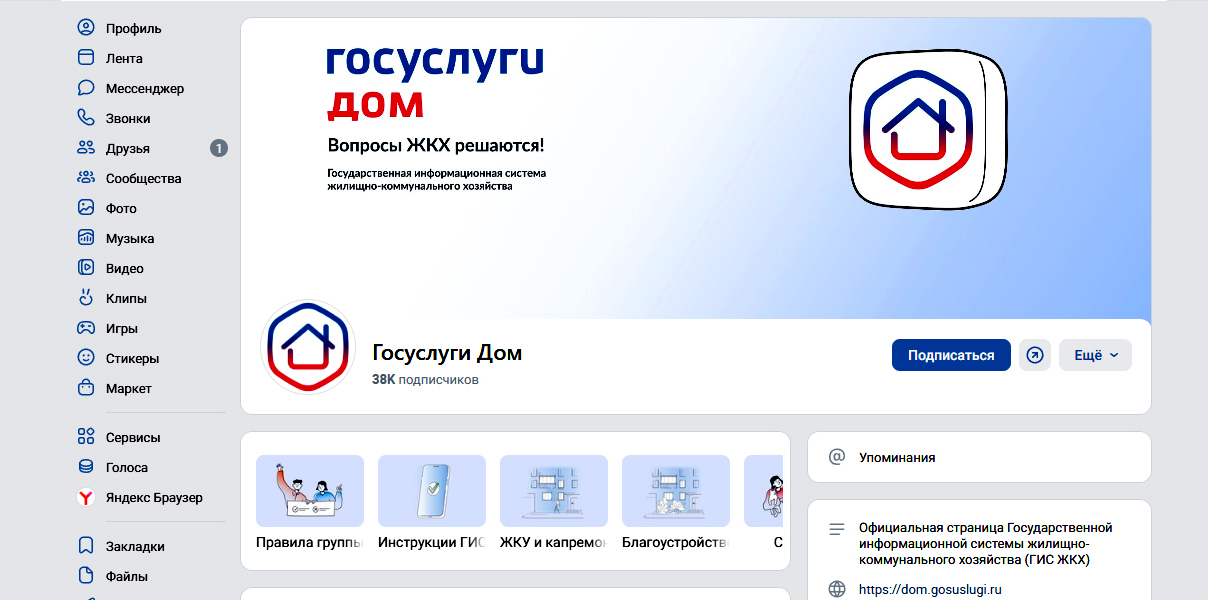
Task: Open the Голоса coins icon
Action: click(86, 467)
